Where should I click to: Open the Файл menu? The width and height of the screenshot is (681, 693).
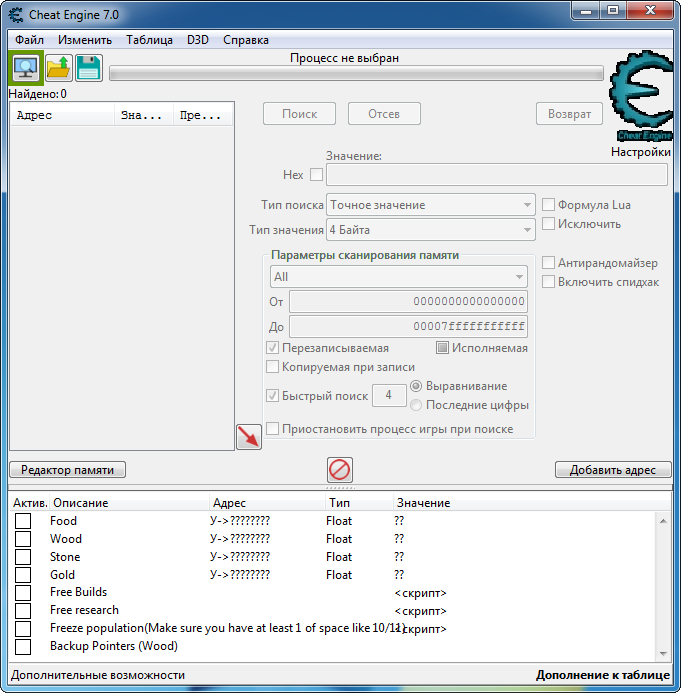(29, 40)
